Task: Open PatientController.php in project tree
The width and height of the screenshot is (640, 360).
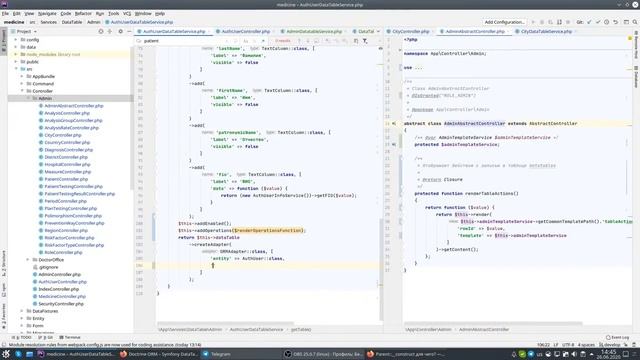Action: 66,179
